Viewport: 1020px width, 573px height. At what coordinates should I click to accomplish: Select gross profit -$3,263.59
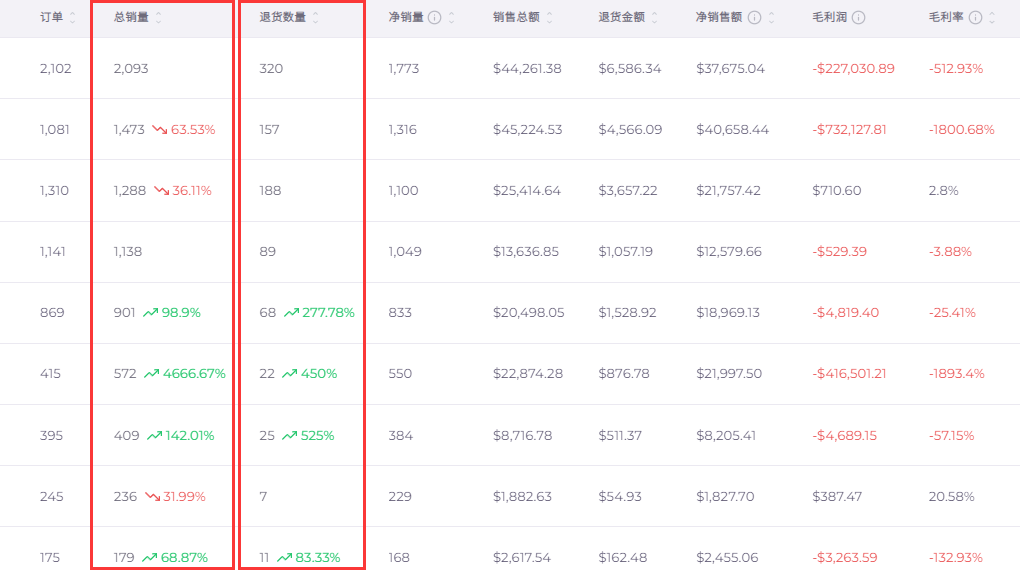point(845,557)
